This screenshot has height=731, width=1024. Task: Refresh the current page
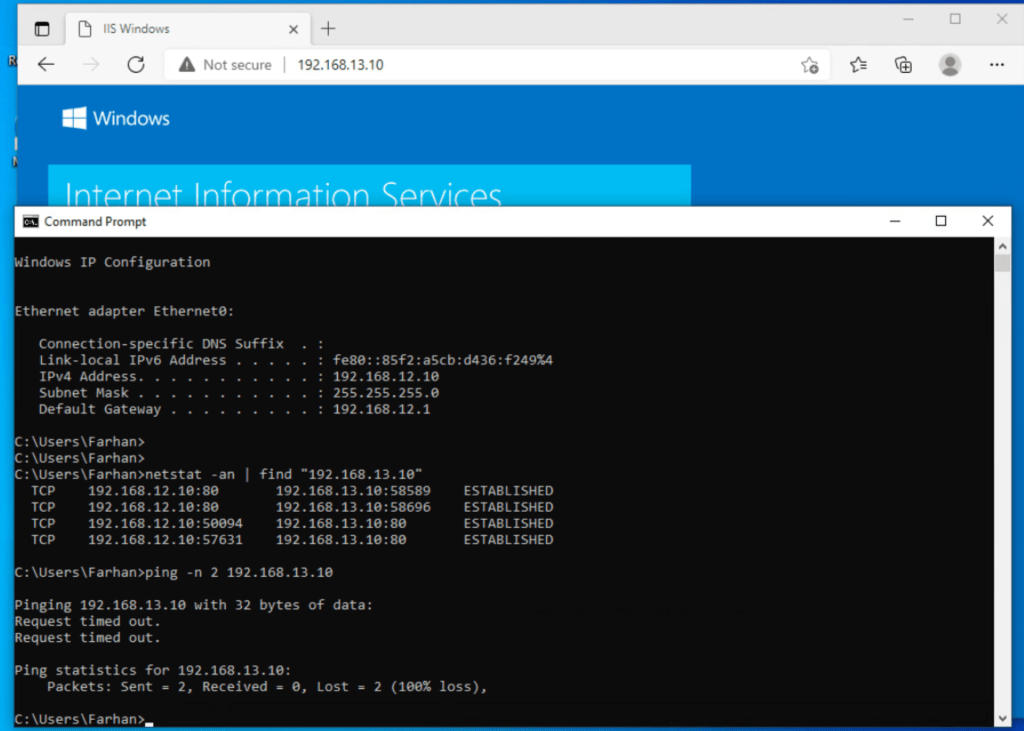[136, 65]
